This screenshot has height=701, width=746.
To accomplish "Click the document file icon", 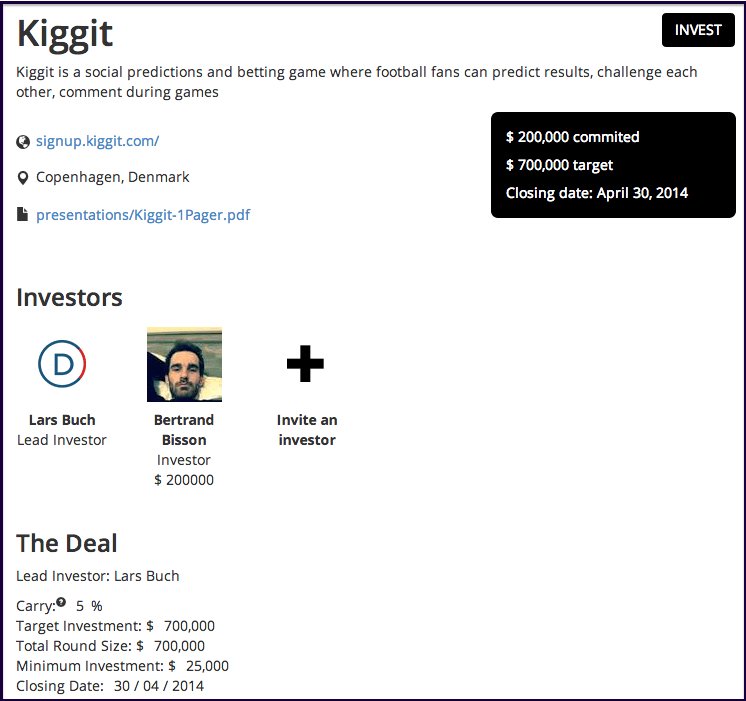I will pos(22,214).
